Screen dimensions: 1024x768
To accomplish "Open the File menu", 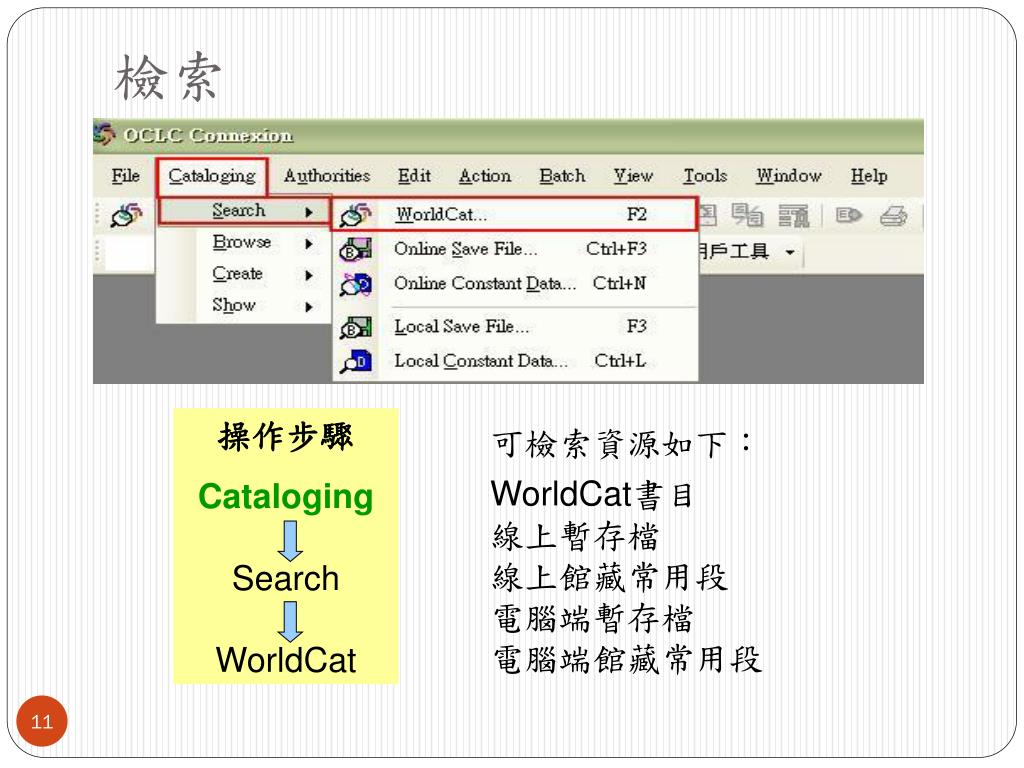I will pos(125,176).
